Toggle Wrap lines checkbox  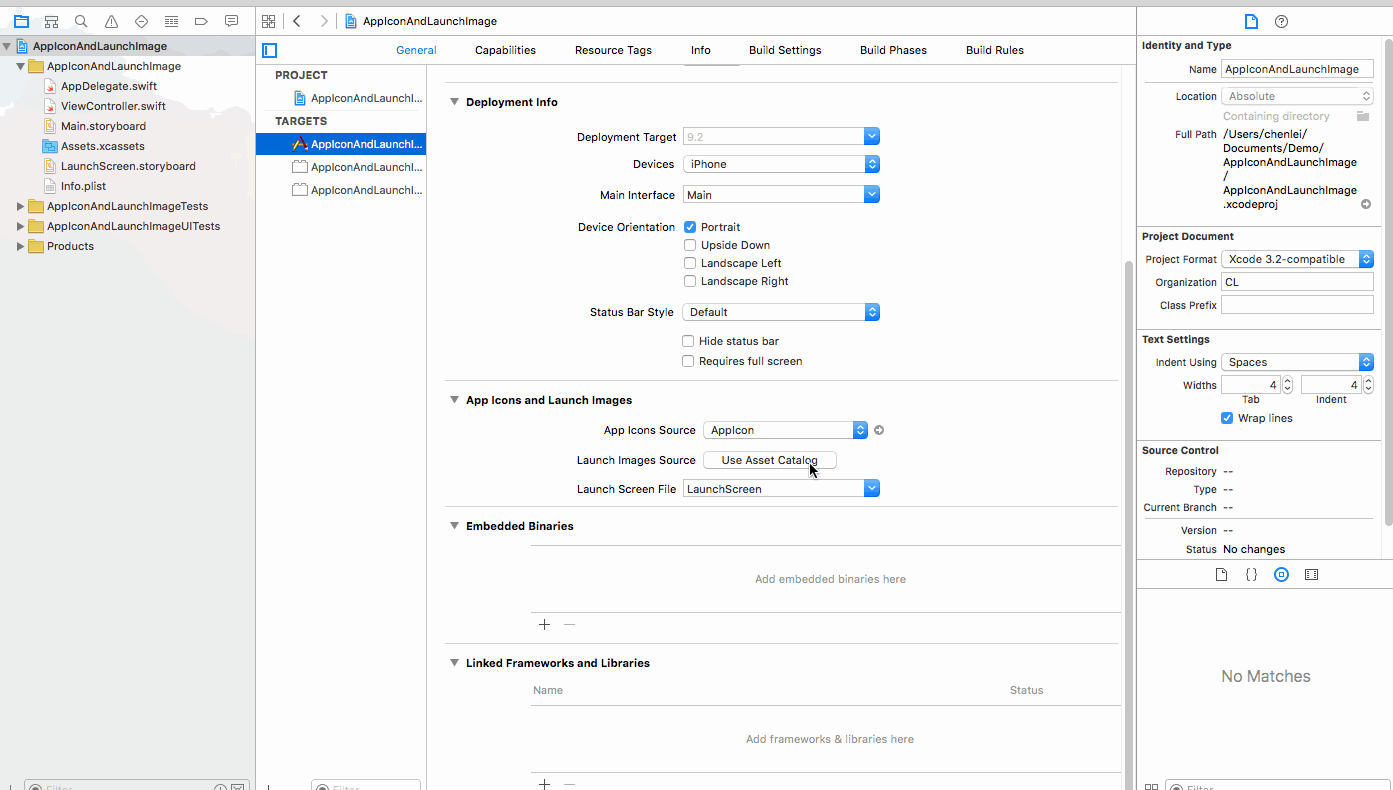(x=1227, y=418)
